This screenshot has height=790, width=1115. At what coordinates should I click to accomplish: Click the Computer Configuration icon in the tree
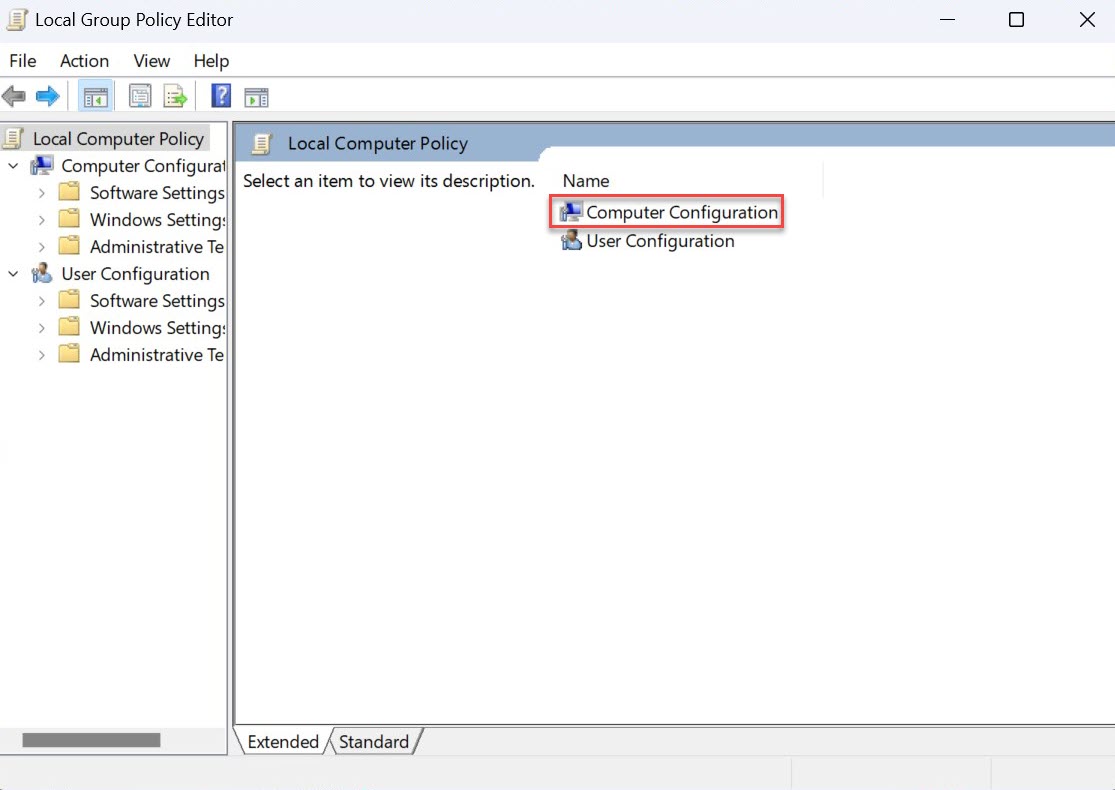[42, 166]
